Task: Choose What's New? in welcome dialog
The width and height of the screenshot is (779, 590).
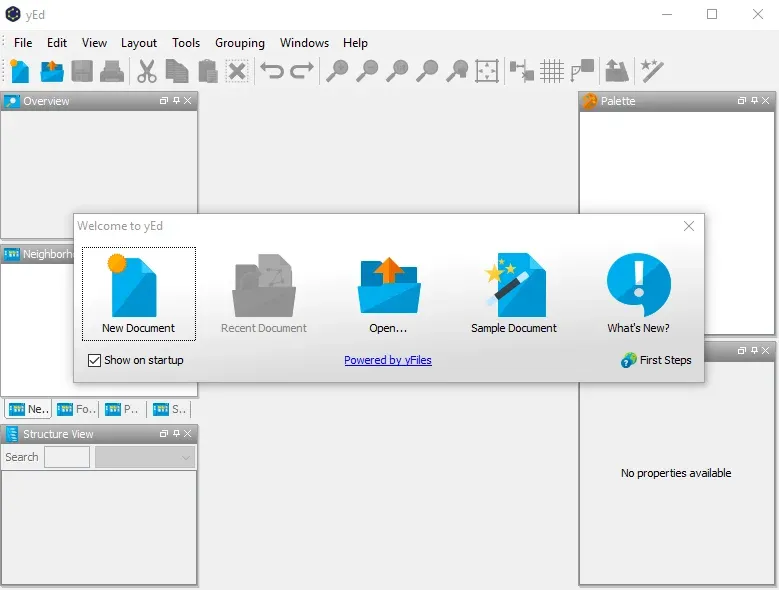Action: tap(638, 294)
